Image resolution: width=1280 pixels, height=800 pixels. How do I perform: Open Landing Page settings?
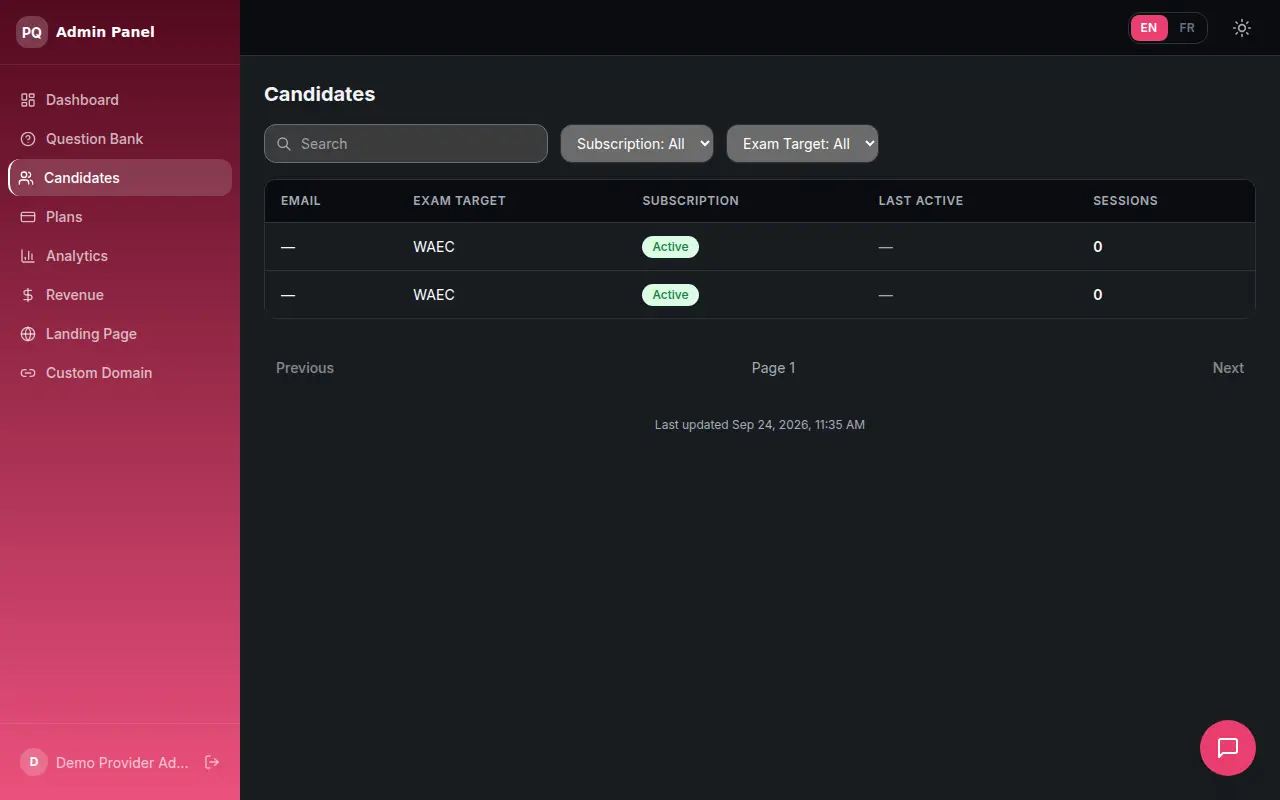pos(120,334)
